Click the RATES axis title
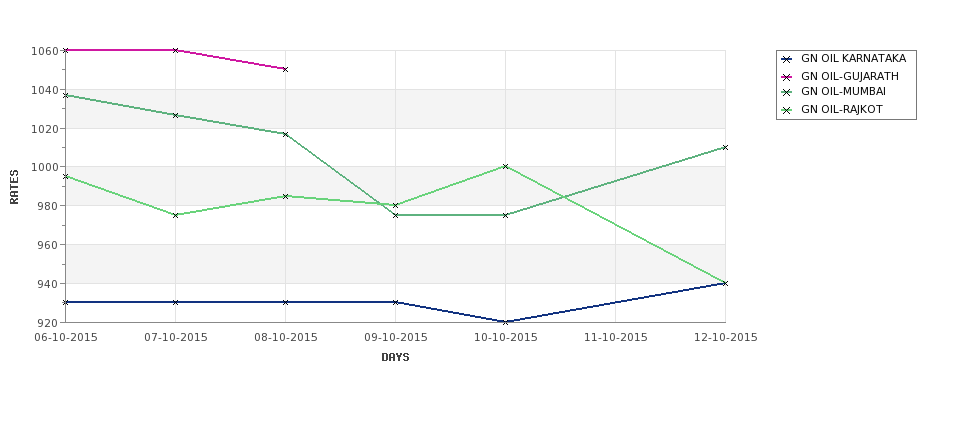The image size is (975, 429). click(14, 187)
